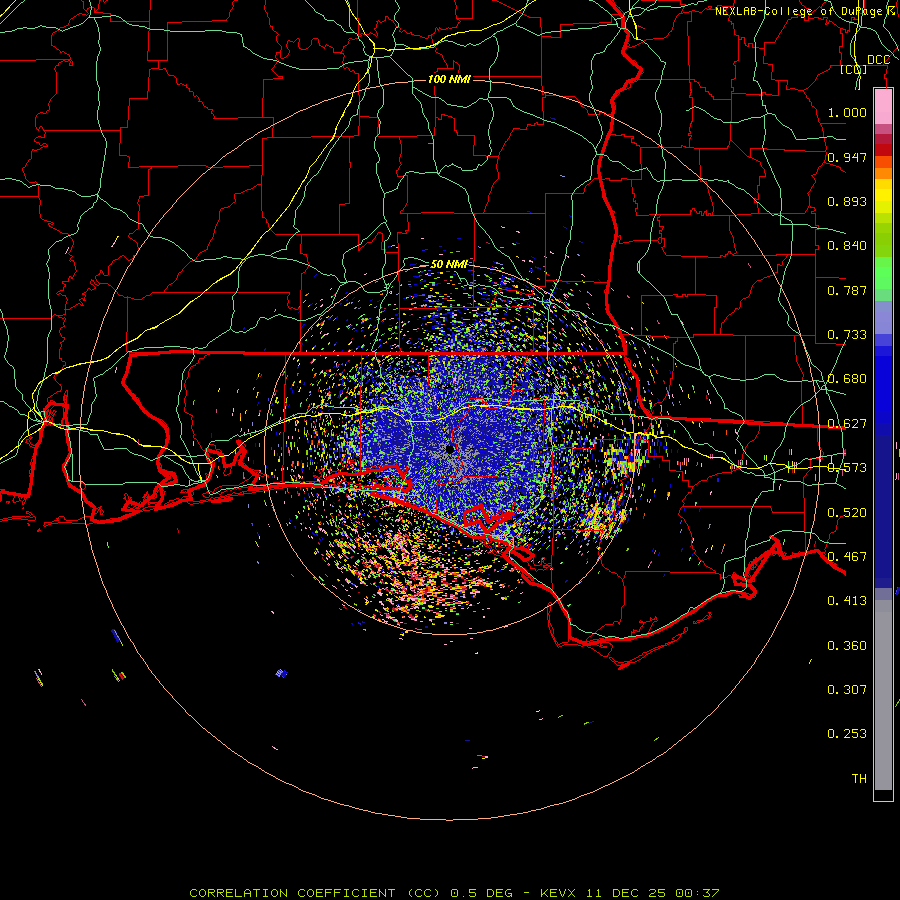Click the [CC] units label above the color bar
Viewport: 900px width, 900px height.
(854, 69)
